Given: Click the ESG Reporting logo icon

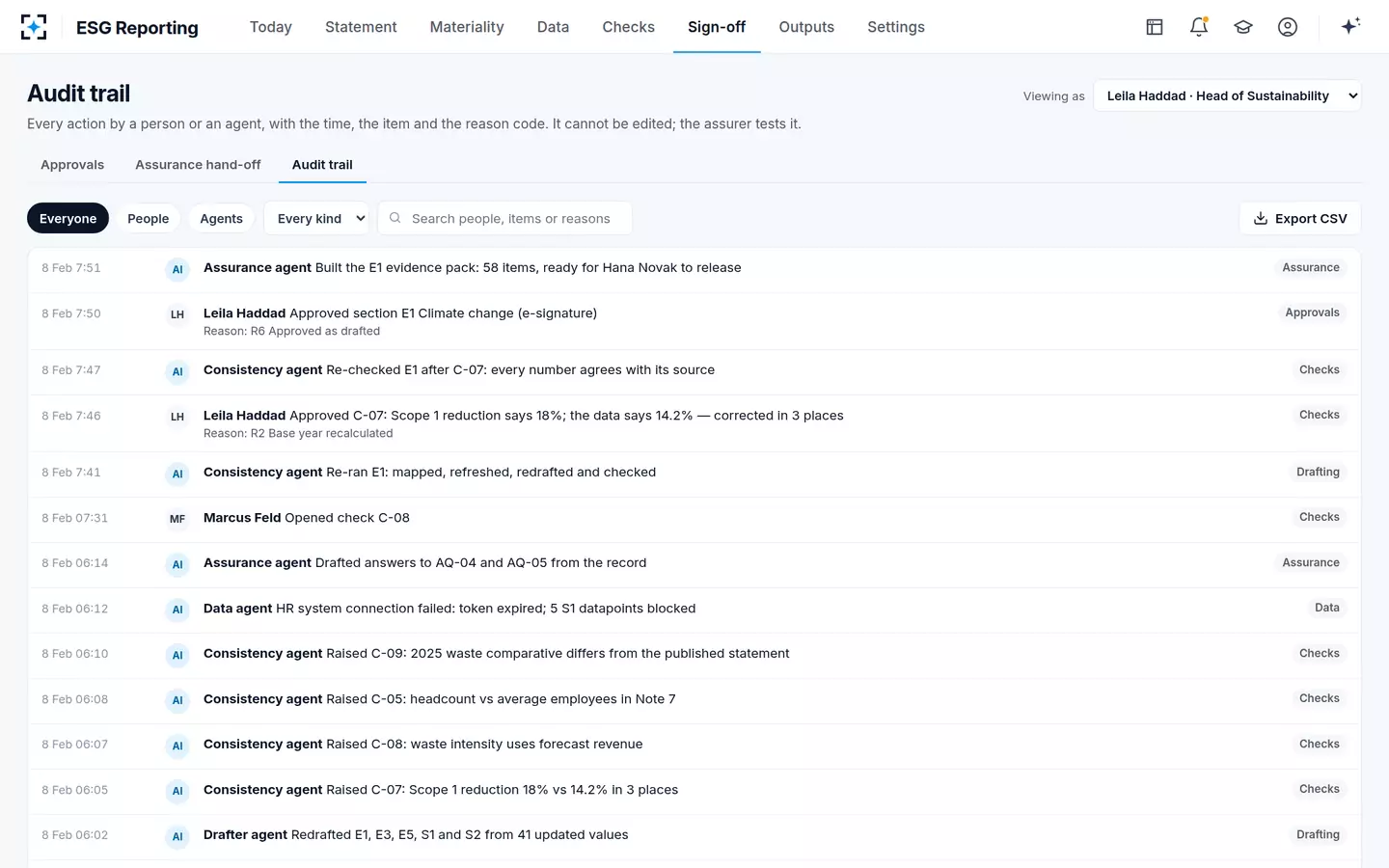Looking at the screenshot, I should [34, 27].
